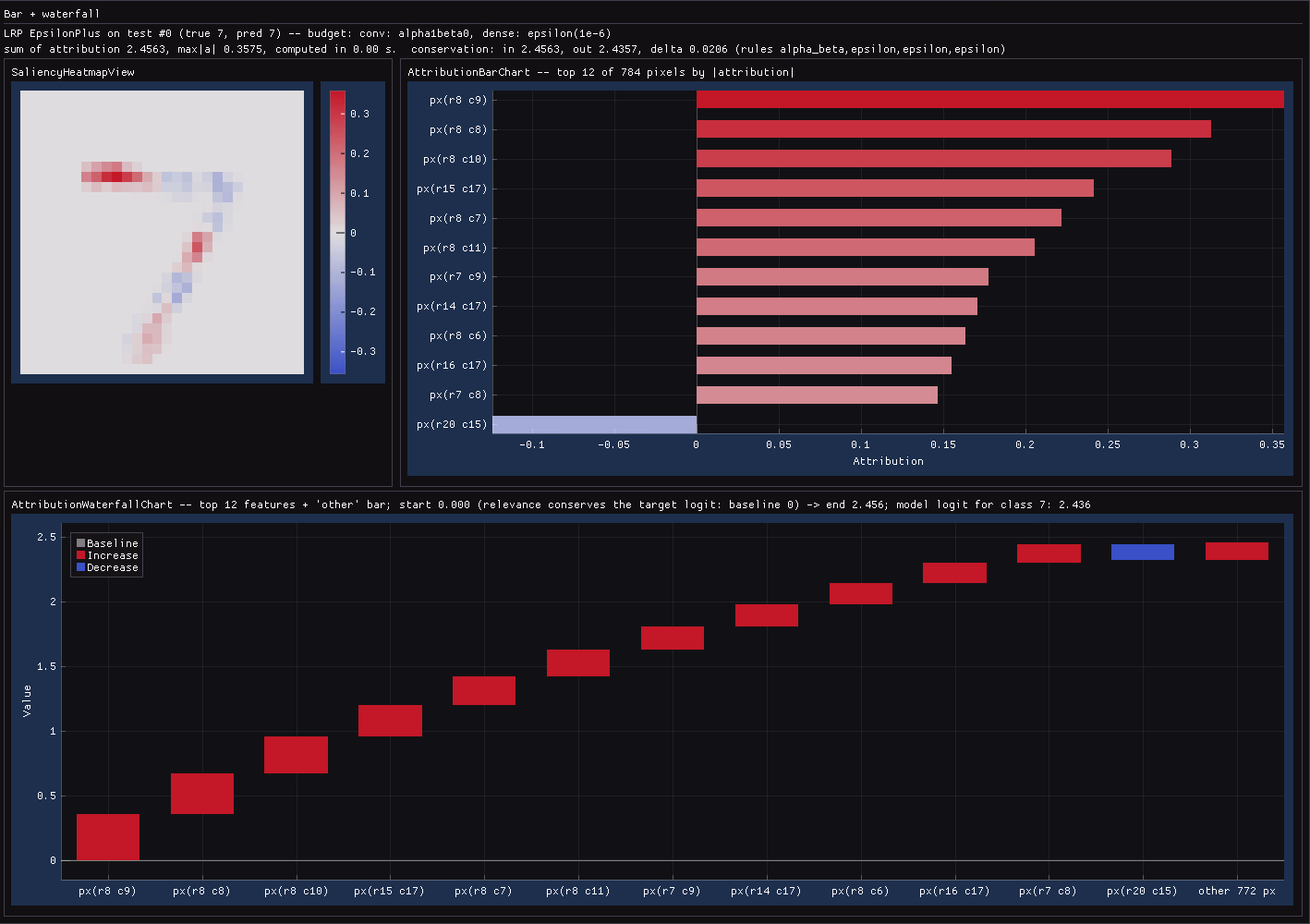The width and height of the screenshot is (1310, 924).
Task: Click the 2.5 tick on the Value axis
Action: (47, 537)
